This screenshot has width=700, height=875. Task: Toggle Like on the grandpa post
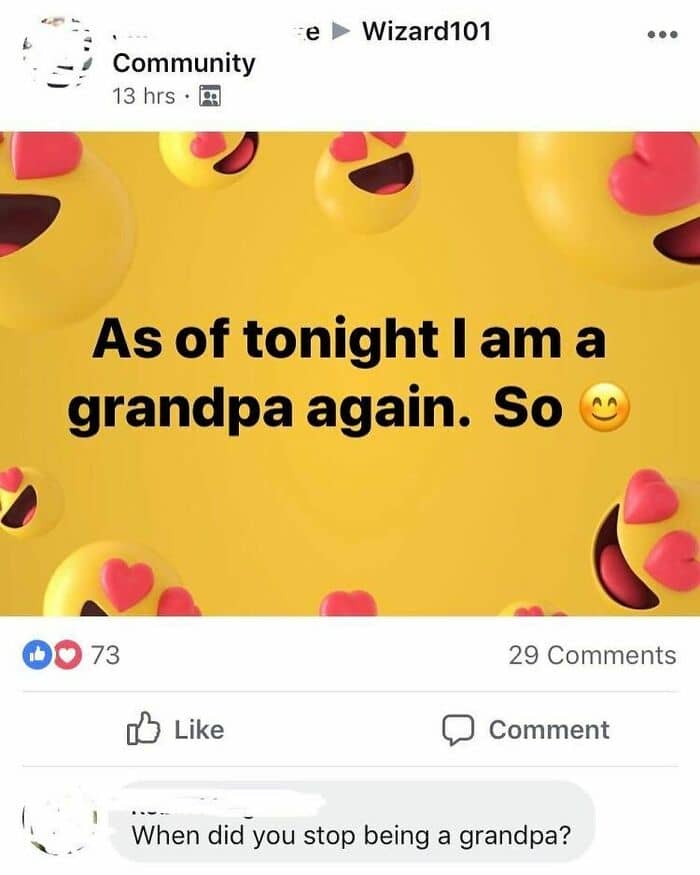tap(176, 730)
